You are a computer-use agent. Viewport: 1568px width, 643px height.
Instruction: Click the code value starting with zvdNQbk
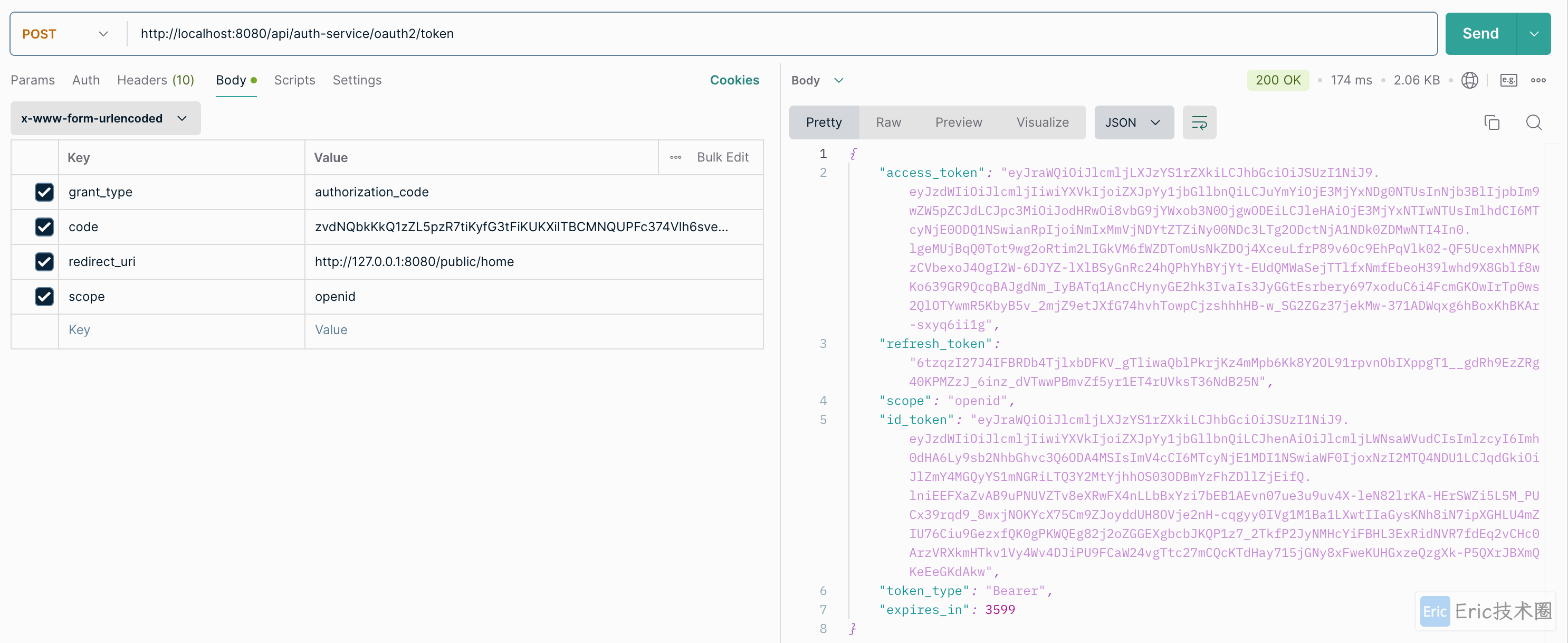[x=534, y=226]
